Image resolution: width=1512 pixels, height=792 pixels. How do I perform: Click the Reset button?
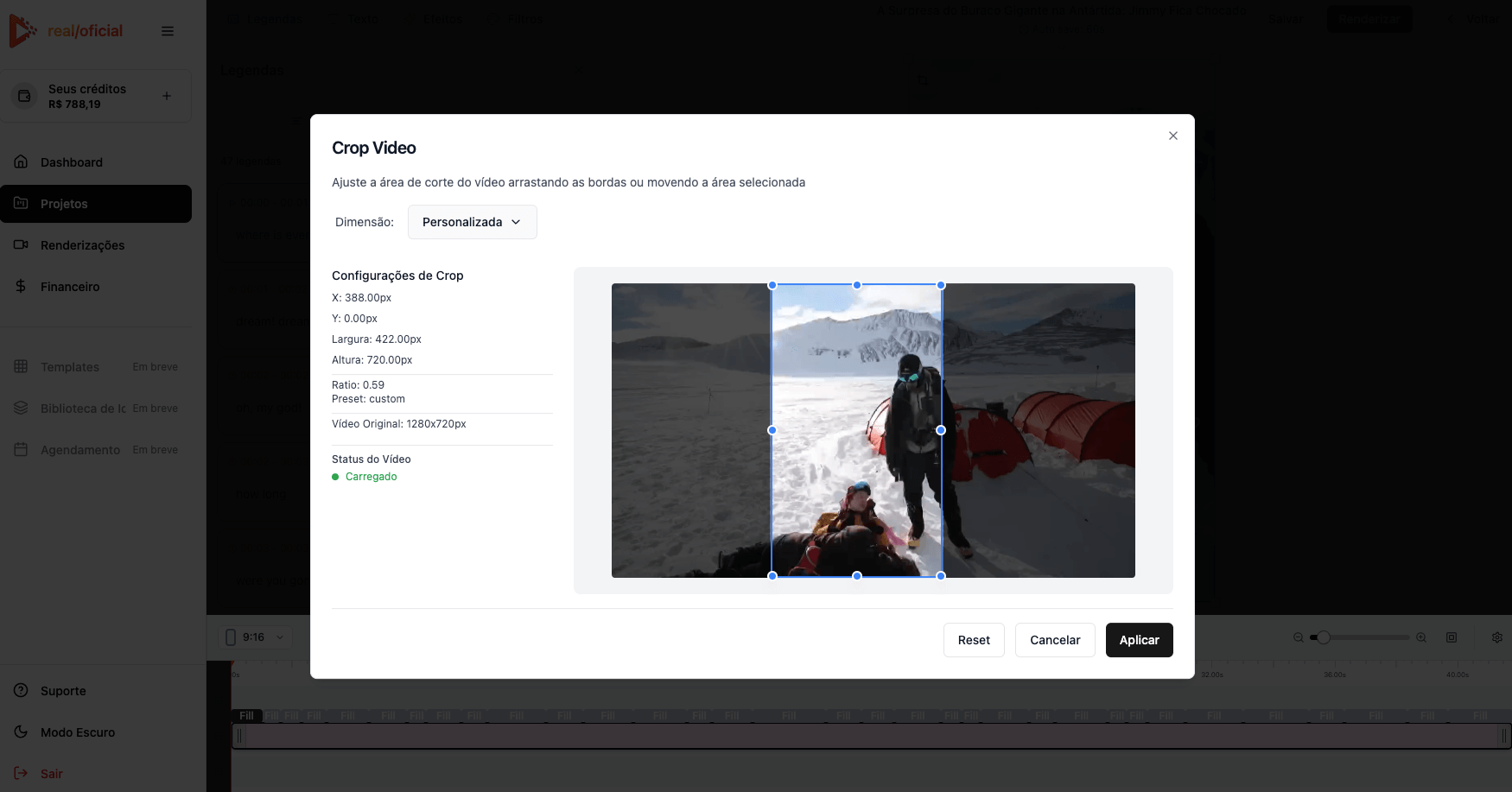coord(974,640)
